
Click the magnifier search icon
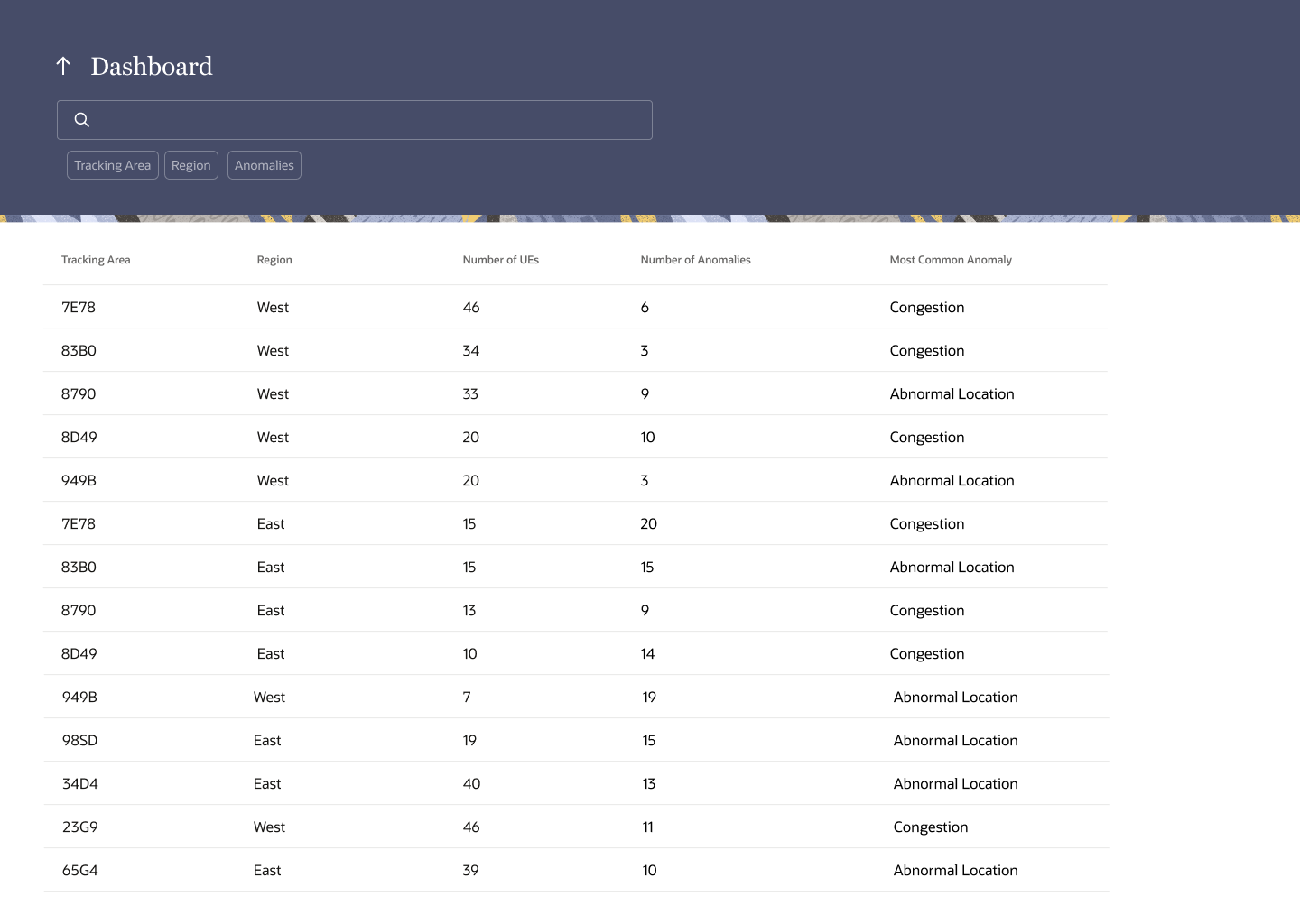[x=81, y=120]
